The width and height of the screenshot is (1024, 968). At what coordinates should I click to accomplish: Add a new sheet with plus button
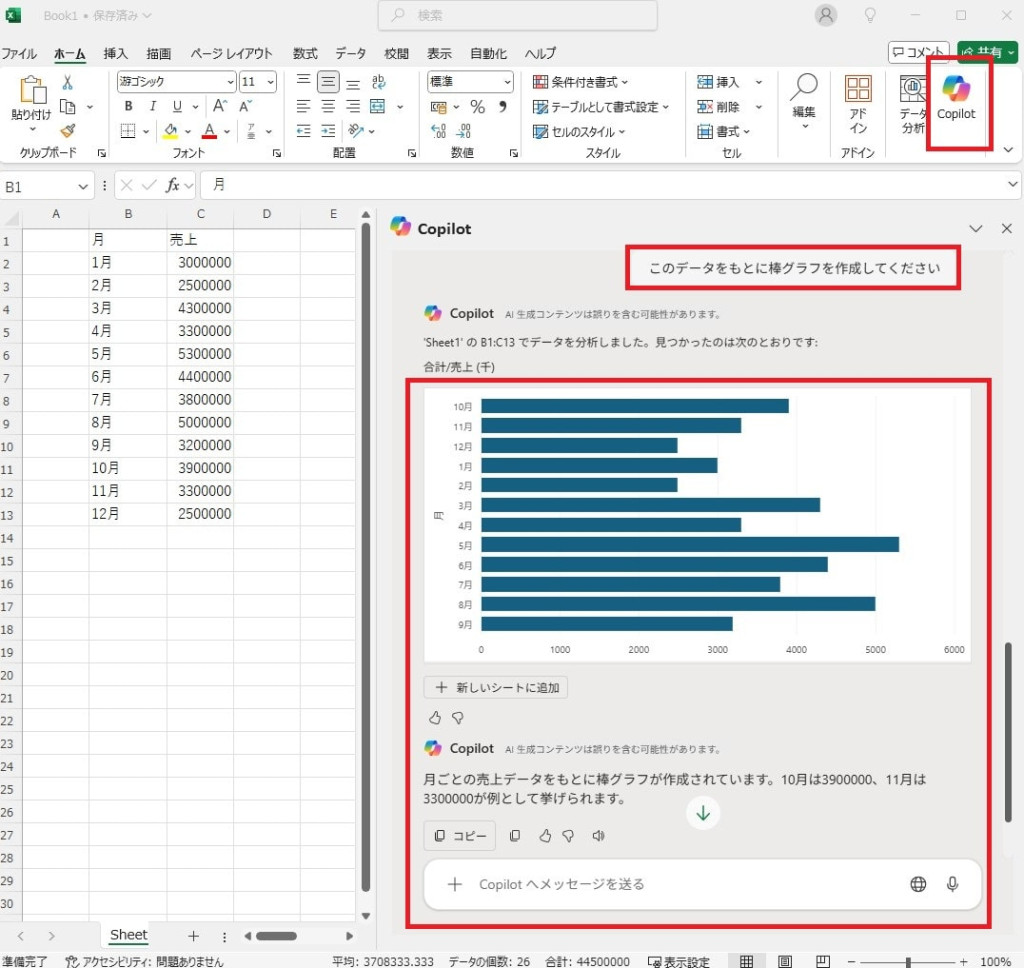(193, 936)
